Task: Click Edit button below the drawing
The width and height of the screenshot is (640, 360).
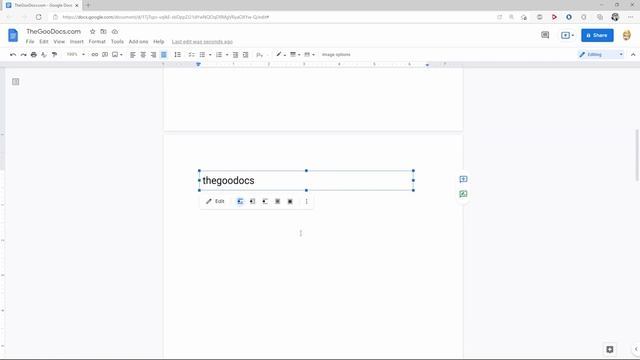Action: point(215,201)
